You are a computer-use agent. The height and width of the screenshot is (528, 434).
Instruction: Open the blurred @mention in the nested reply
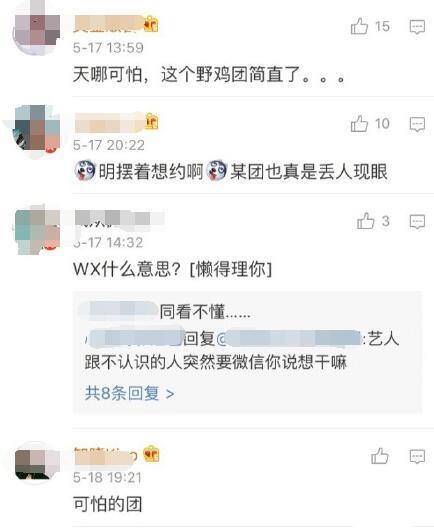tap(289, 338)
